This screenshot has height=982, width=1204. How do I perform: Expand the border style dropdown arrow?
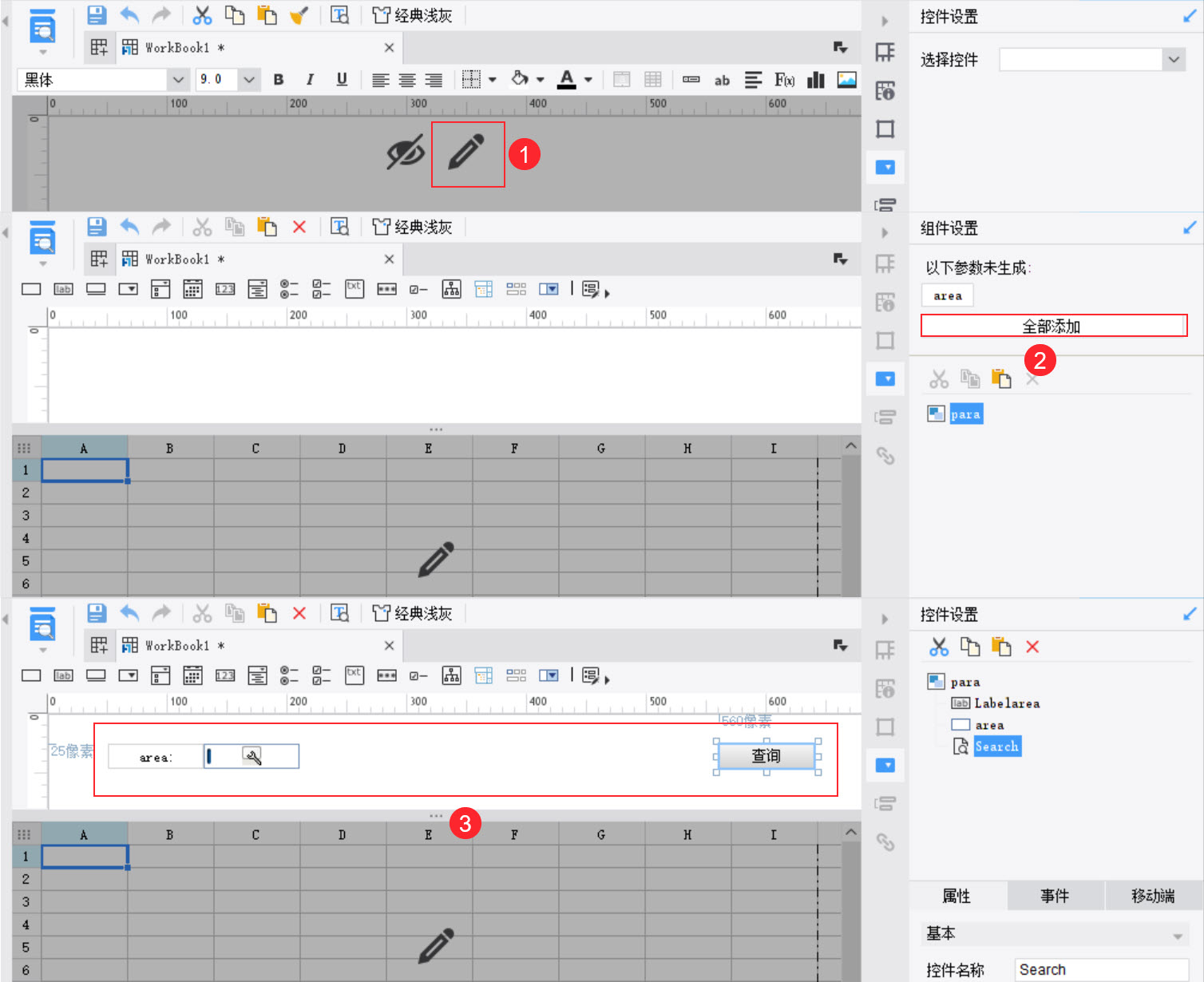click(x=493, y=80)
